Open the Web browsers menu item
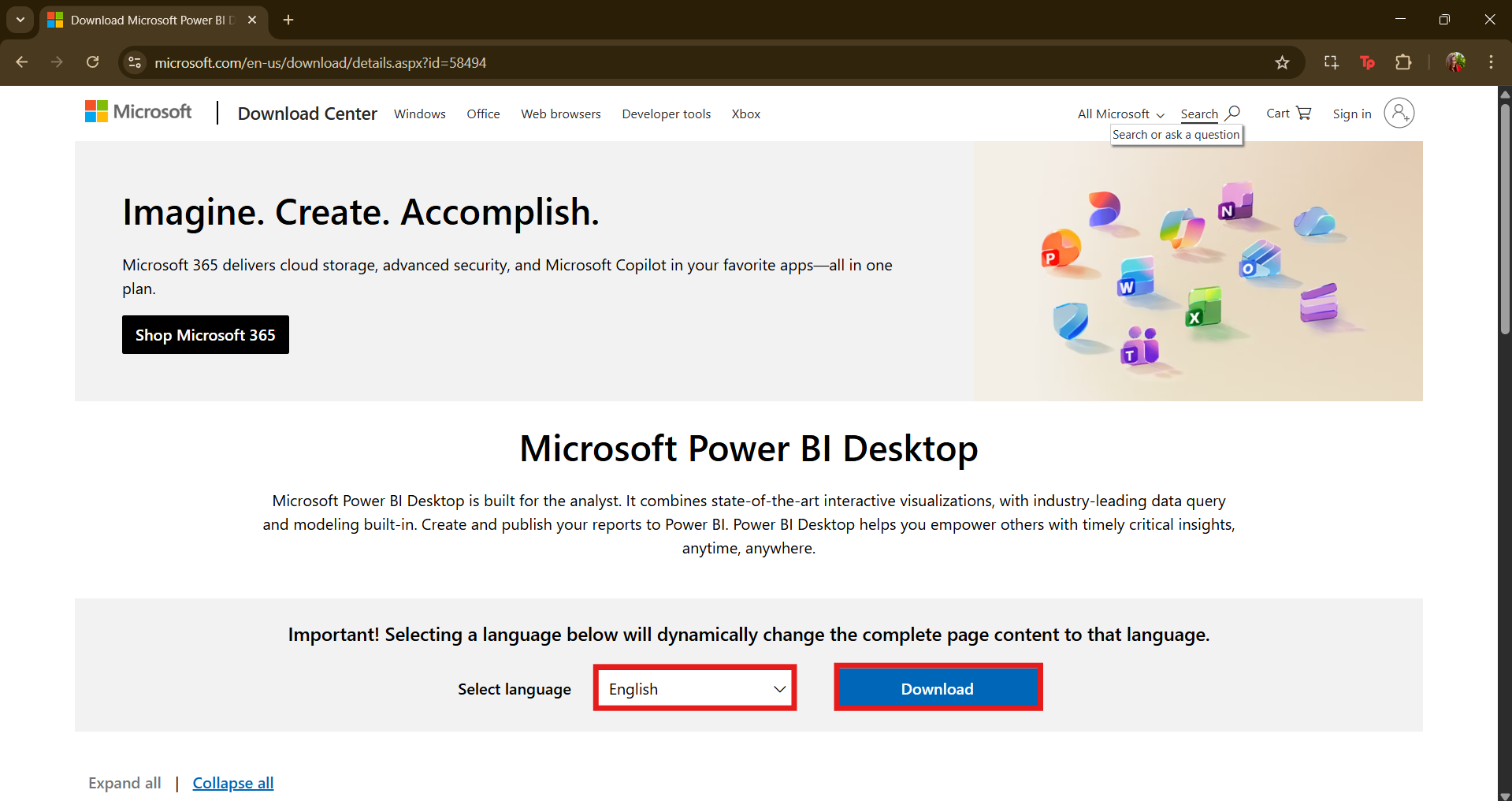 [561, 114]
